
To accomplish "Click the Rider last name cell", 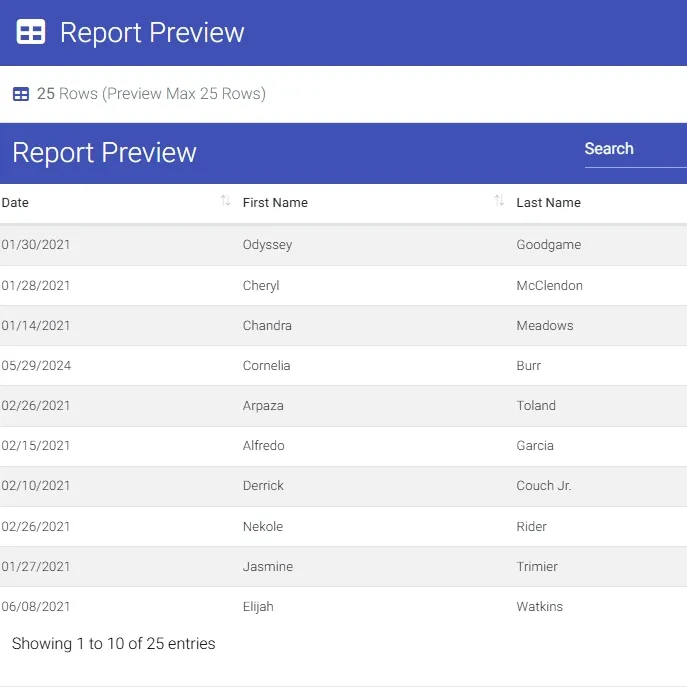I will pos(531,526).
